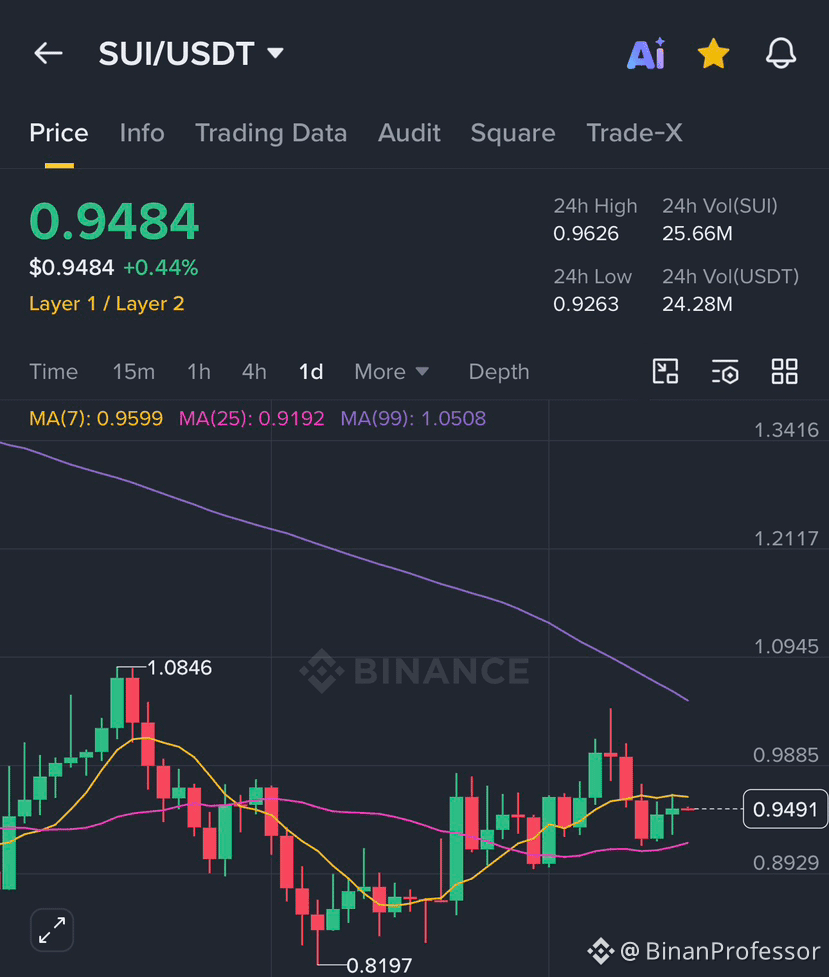The width and height of the screenshot is (829, 977).
Task: Tap the 24h High value 0.9626
Action: click(586, 234)
